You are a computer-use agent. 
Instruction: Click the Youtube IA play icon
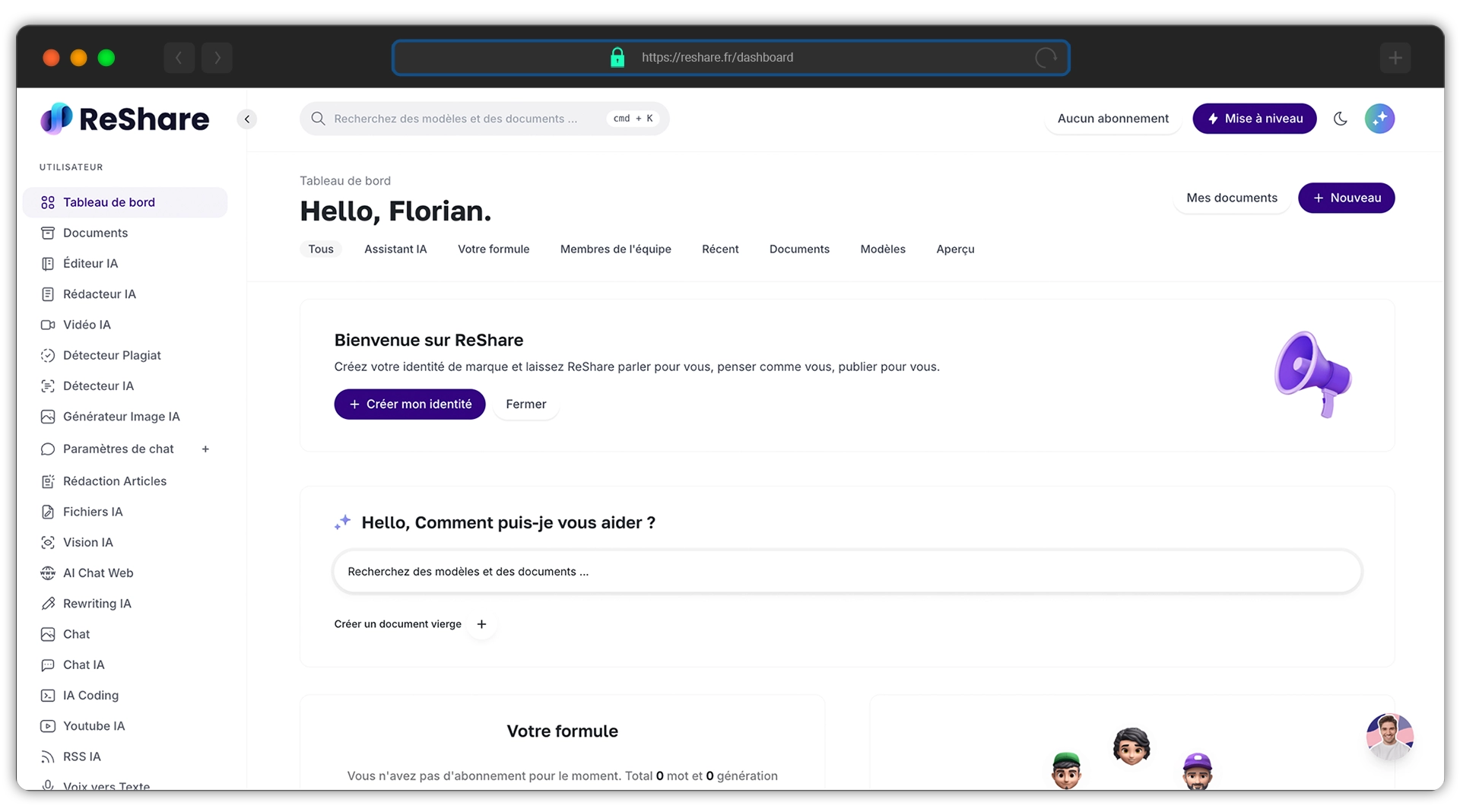(48, 726)
